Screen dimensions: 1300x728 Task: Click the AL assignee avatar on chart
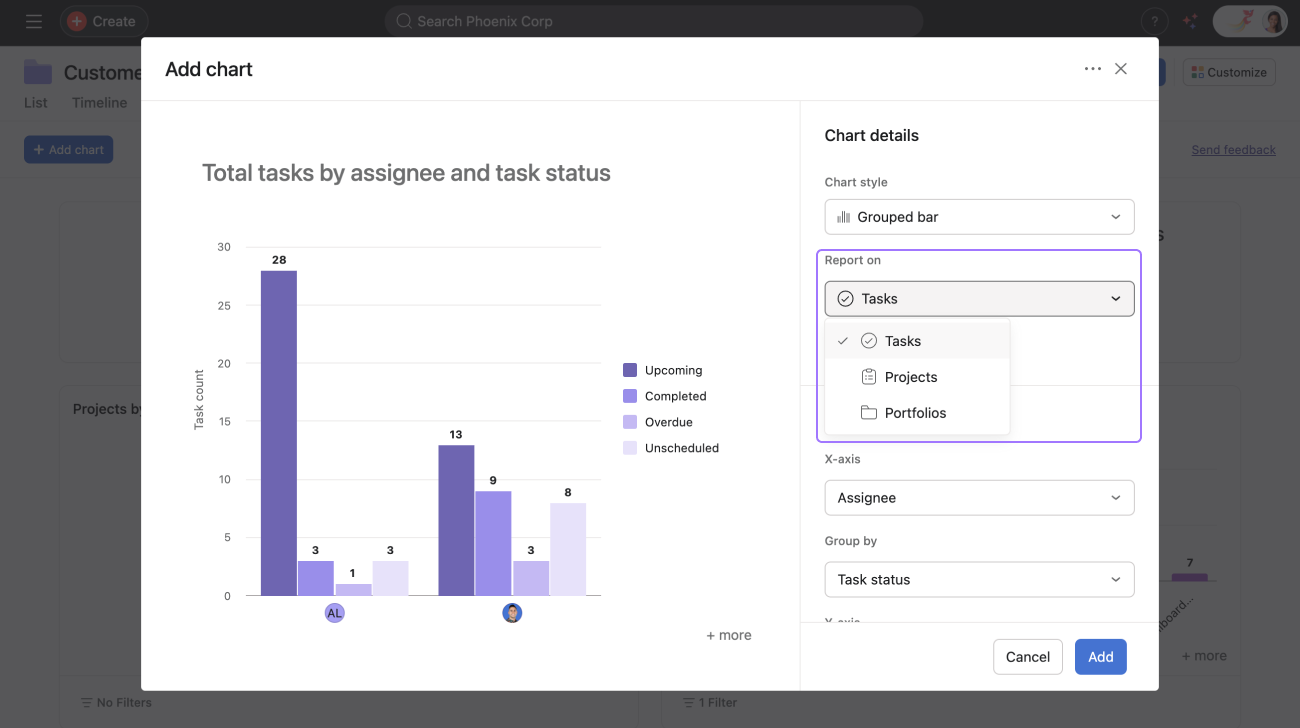334,613
